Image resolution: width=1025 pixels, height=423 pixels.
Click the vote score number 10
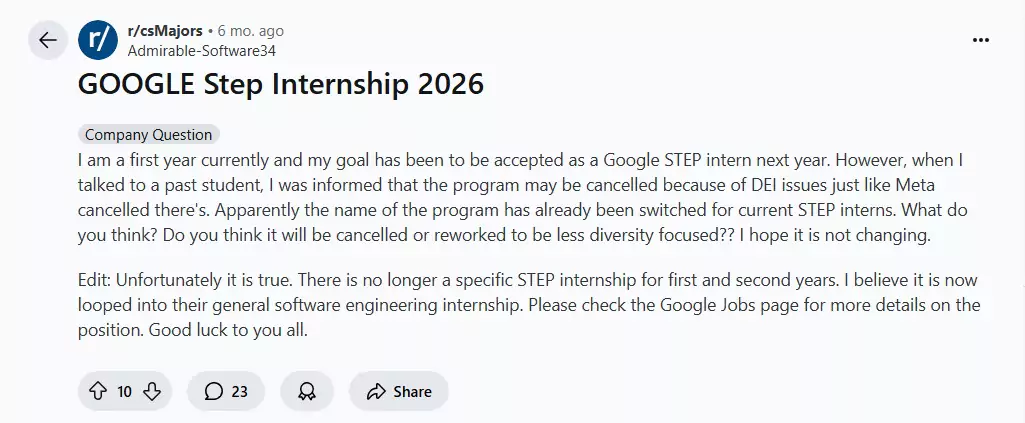[124, 391]
